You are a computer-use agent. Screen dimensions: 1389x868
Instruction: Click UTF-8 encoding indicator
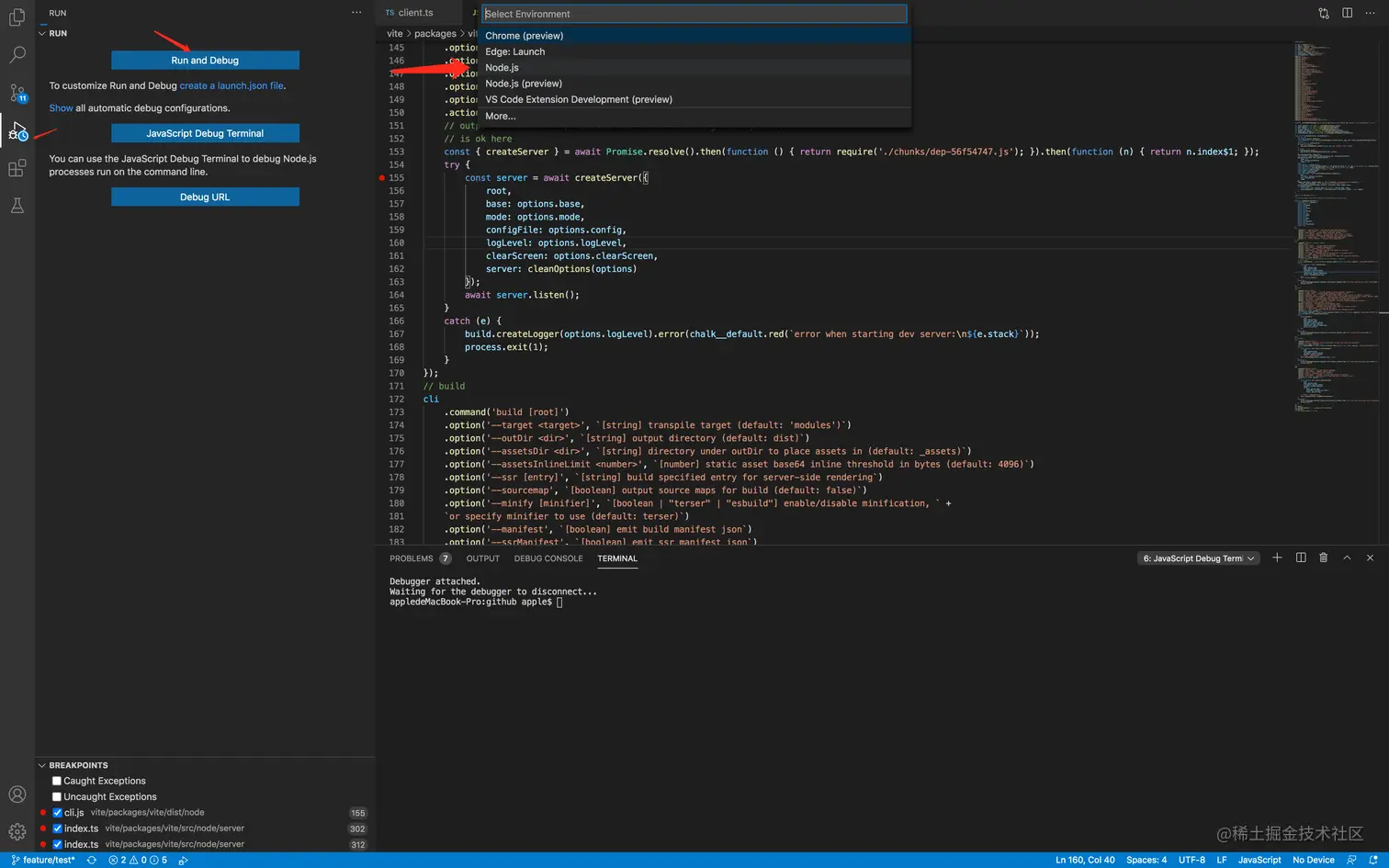(1191, 861)
